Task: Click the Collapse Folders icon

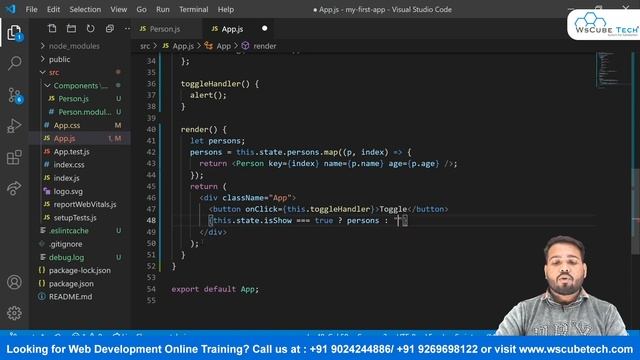Action: click(x=110, y=29)
